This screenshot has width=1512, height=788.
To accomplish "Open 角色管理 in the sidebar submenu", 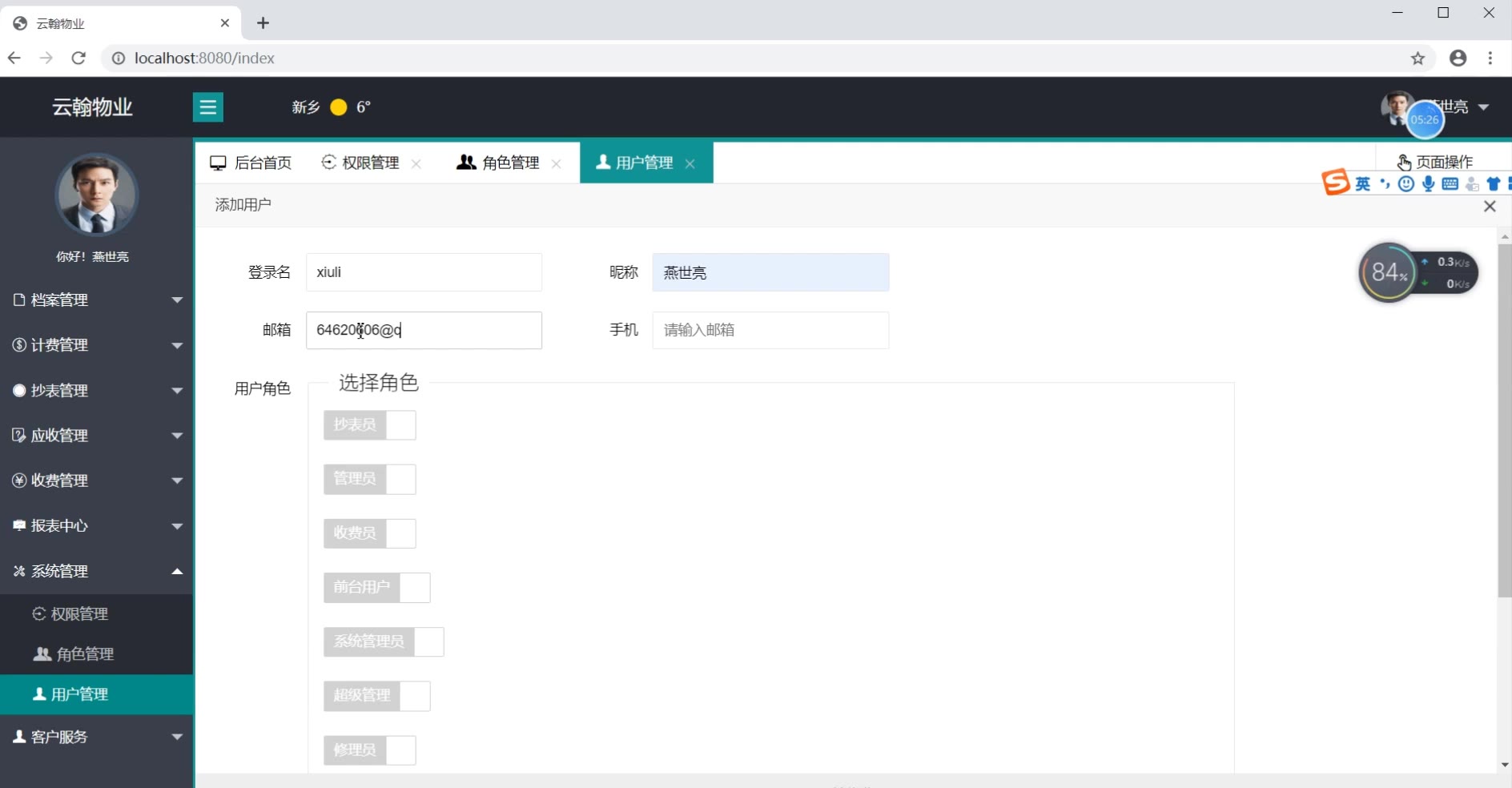I will [x=97, y=654].
